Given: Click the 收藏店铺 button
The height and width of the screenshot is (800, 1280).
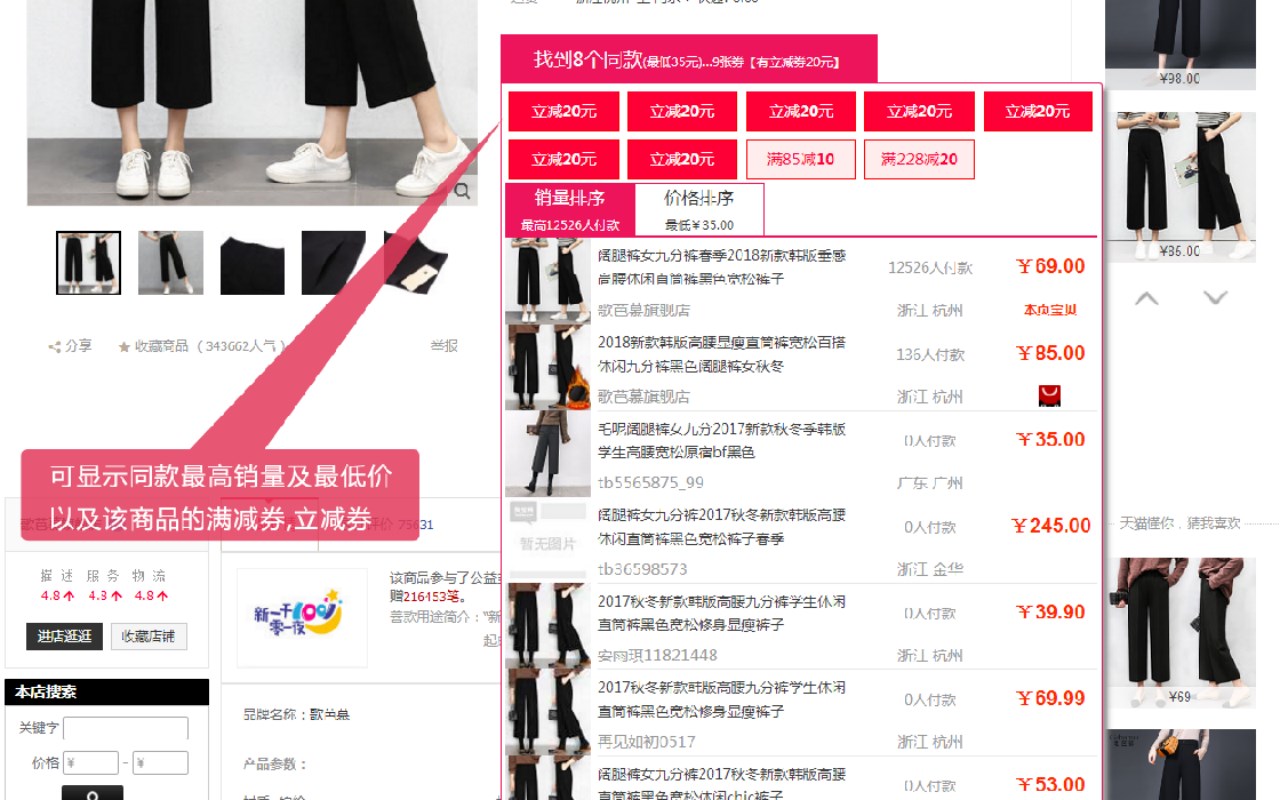Looking at the screenshot, I should (x=149, y=637).
